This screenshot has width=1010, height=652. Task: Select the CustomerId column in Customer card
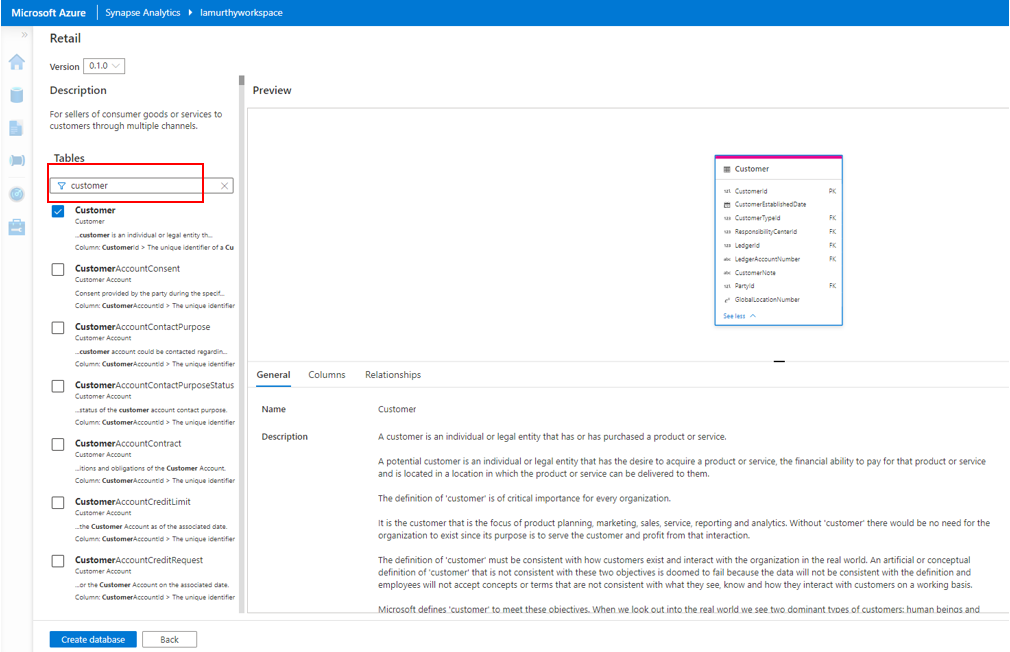tap(778, 191)
